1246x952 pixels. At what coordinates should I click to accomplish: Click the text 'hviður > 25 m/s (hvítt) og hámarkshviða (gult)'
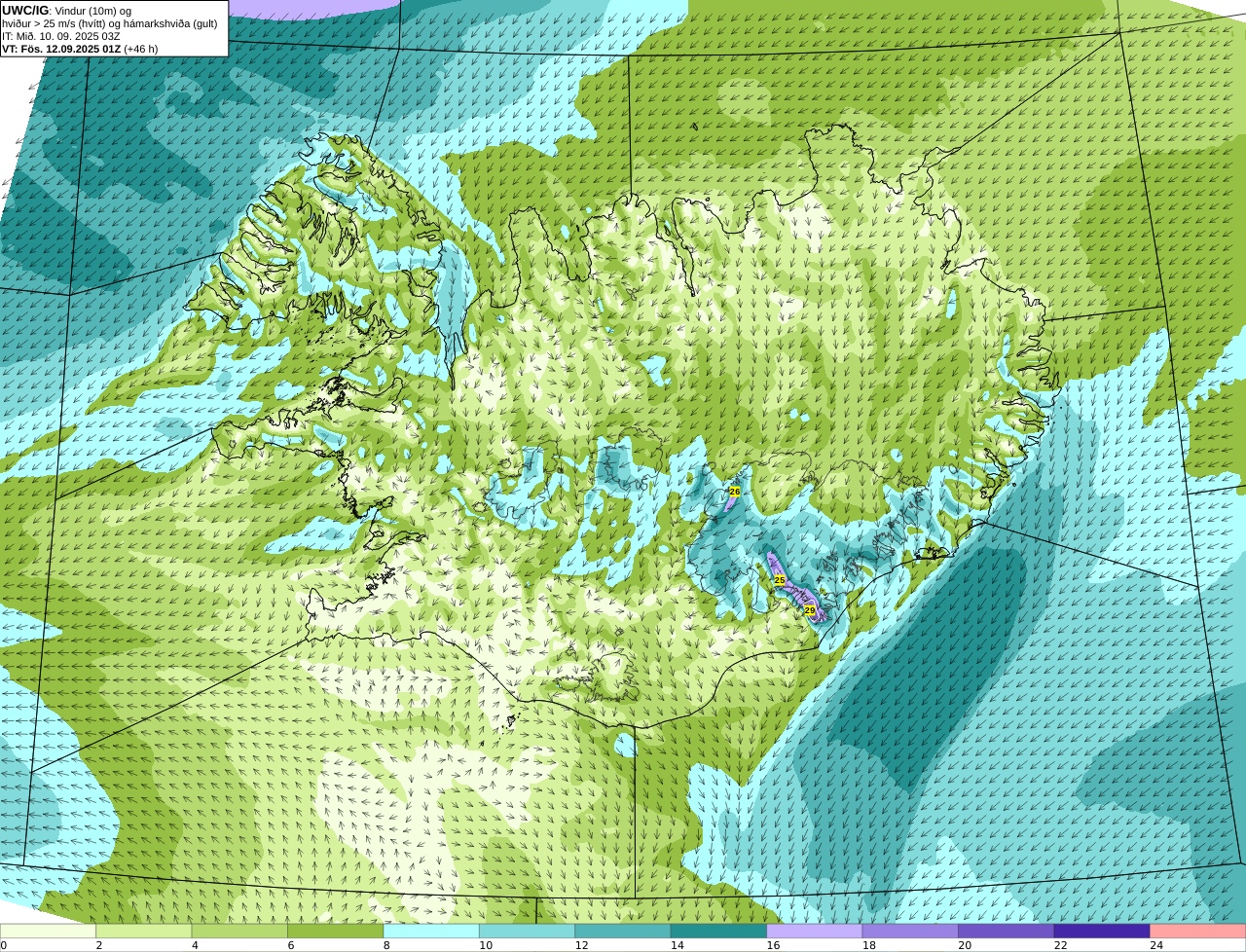[x=110, y=23]
